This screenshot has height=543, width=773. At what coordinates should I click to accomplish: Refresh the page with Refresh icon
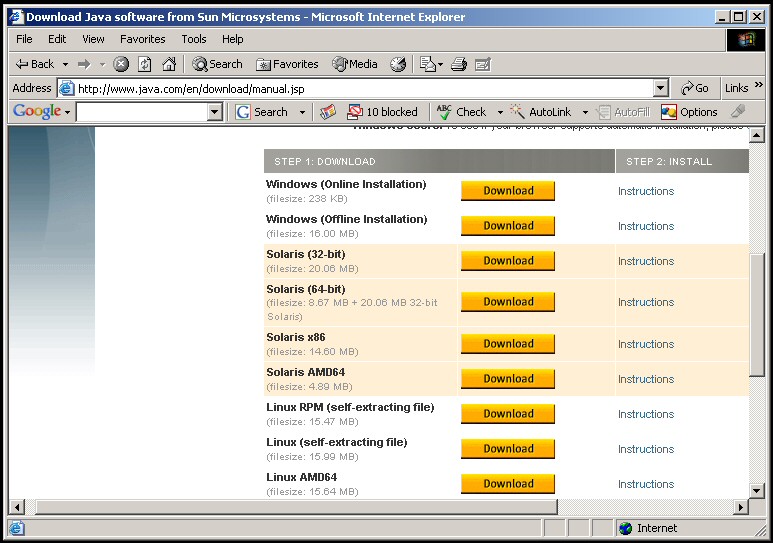(x=144, y=64)
